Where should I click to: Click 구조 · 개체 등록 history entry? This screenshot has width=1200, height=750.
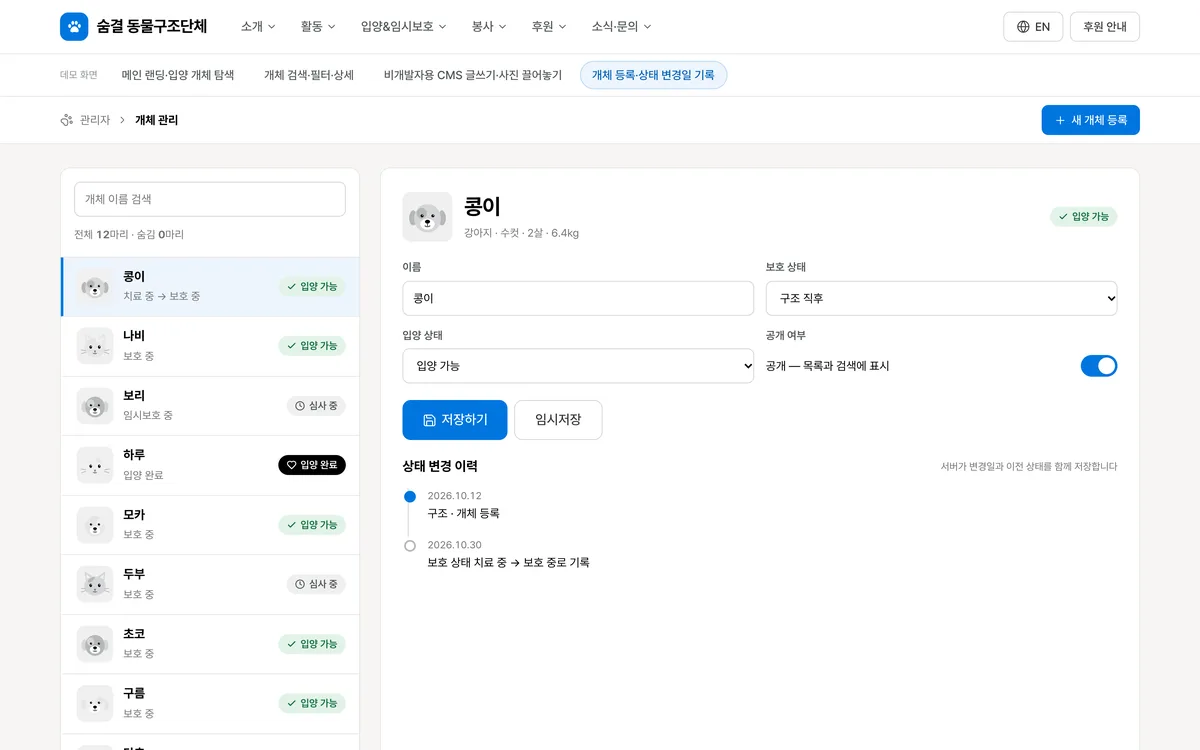click(463, 513)
